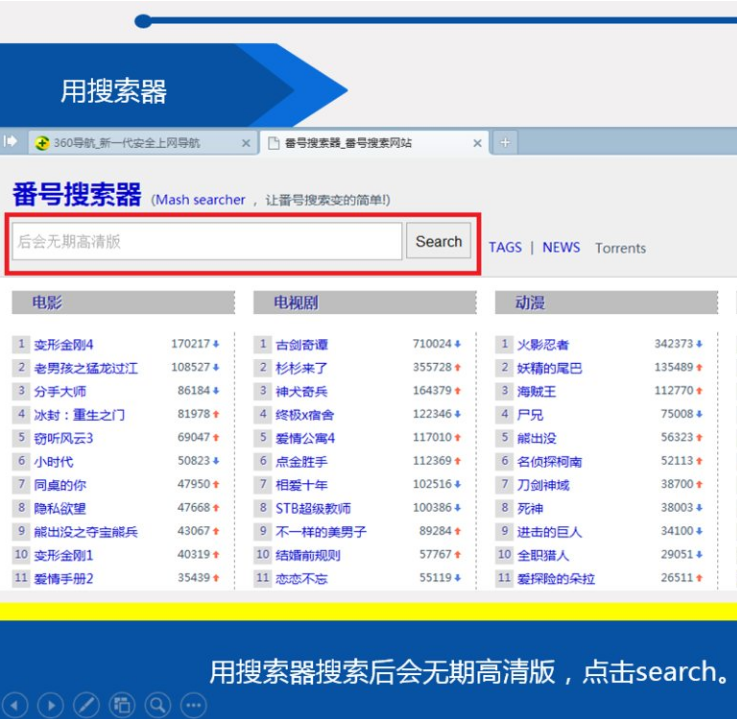Go to the previous slide
737x719 pixels.
[x=15, y=704]
